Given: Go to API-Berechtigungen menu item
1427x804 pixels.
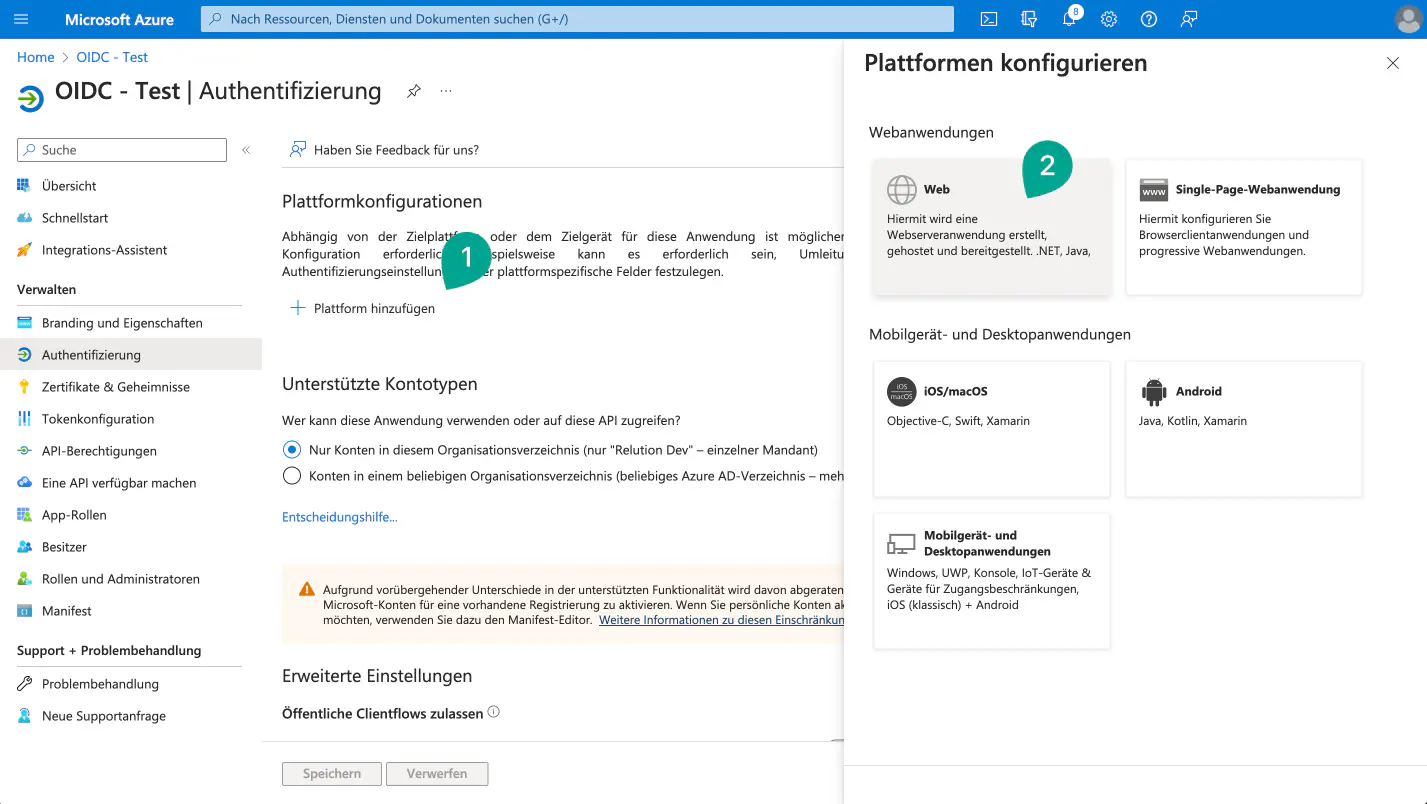Looking at the screenshot, I should click(x=99, y=451).
